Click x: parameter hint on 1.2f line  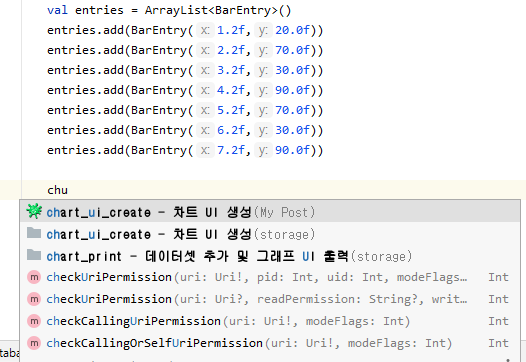click(205, 30)
